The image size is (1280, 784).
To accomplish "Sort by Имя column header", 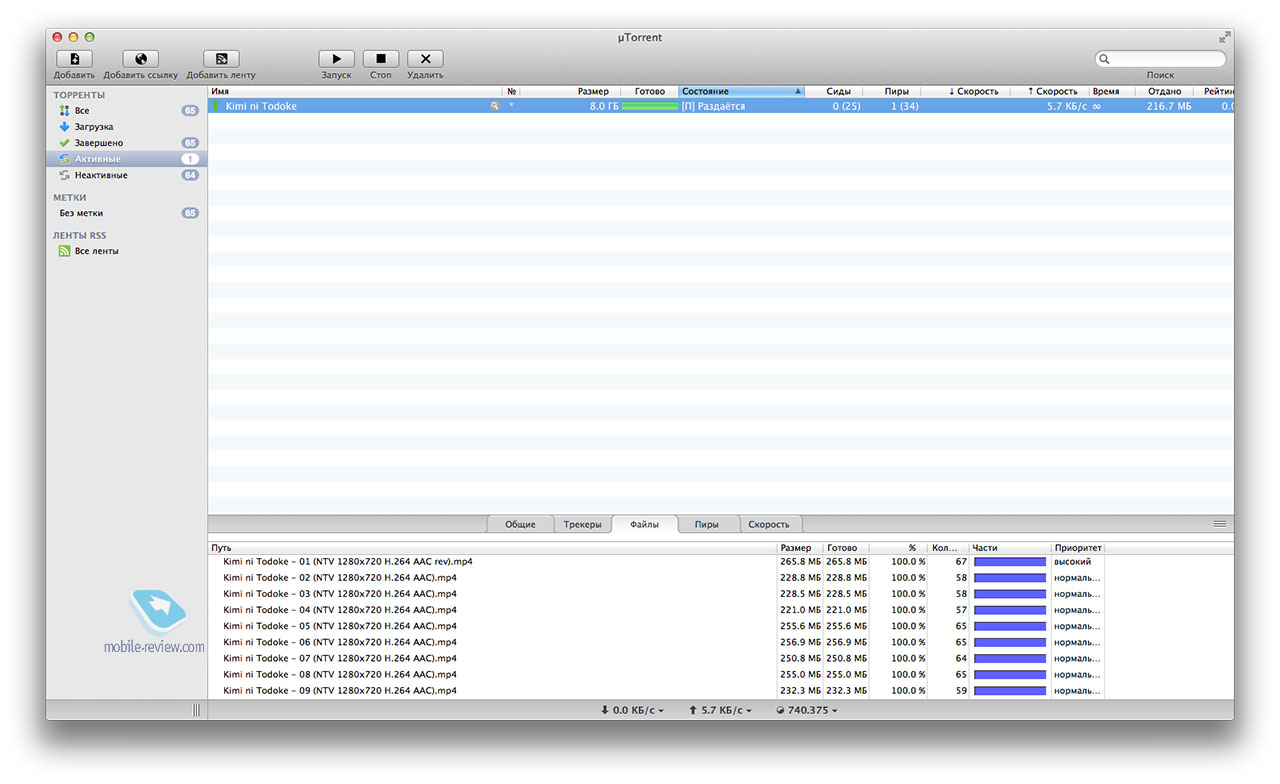I will point(355,91).
